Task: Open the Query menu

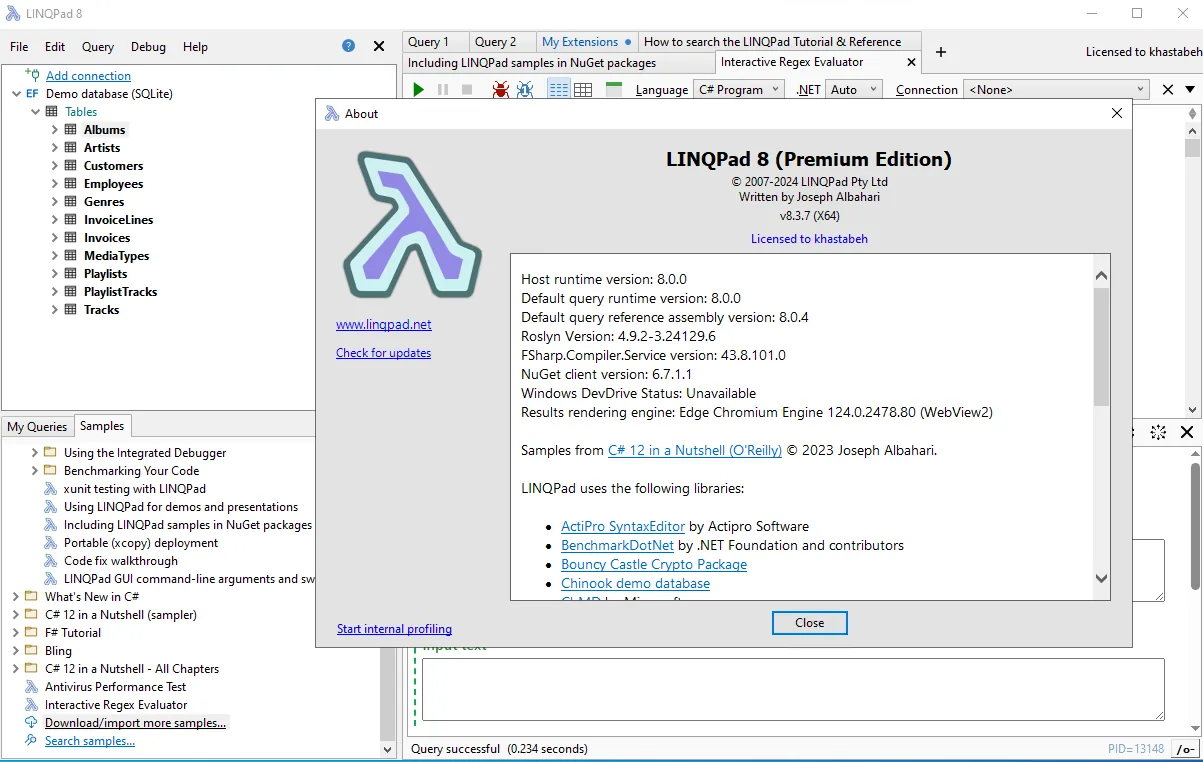Action: [x=98, y=47]
